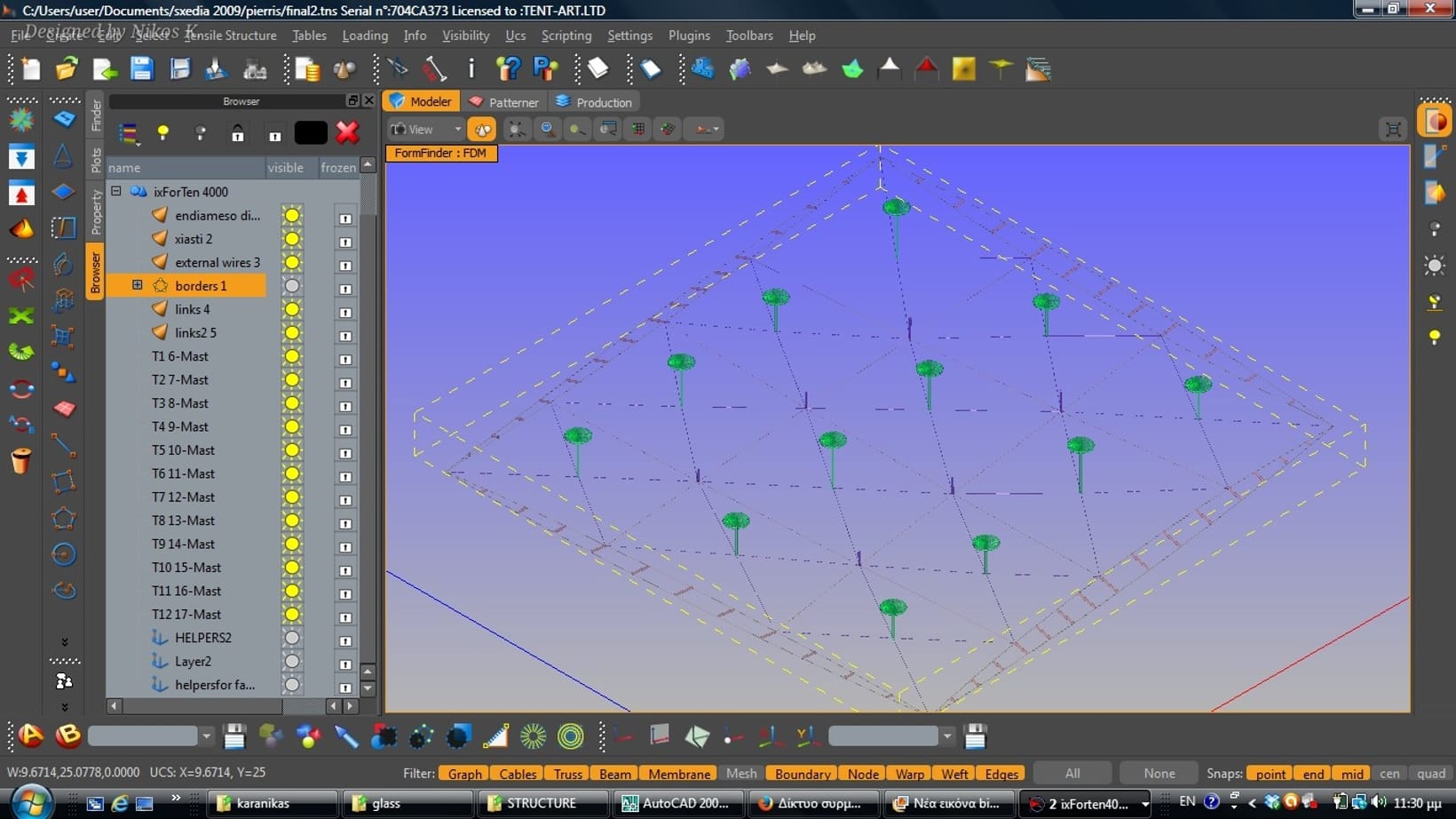Click the info 'i' icon in toolbar

(471, 69)
